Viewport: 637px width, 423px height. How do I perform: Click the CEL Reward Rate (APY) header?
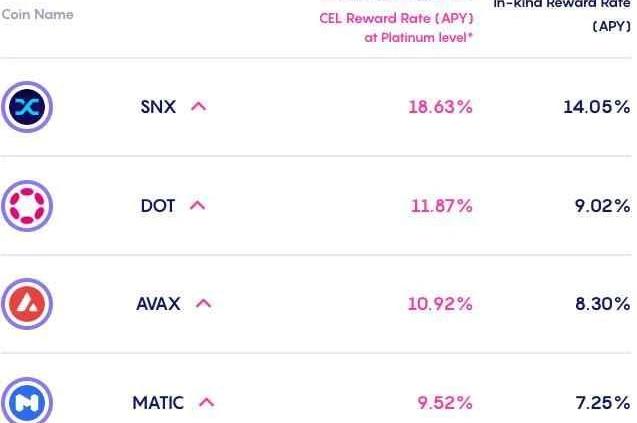coord(396,19)
